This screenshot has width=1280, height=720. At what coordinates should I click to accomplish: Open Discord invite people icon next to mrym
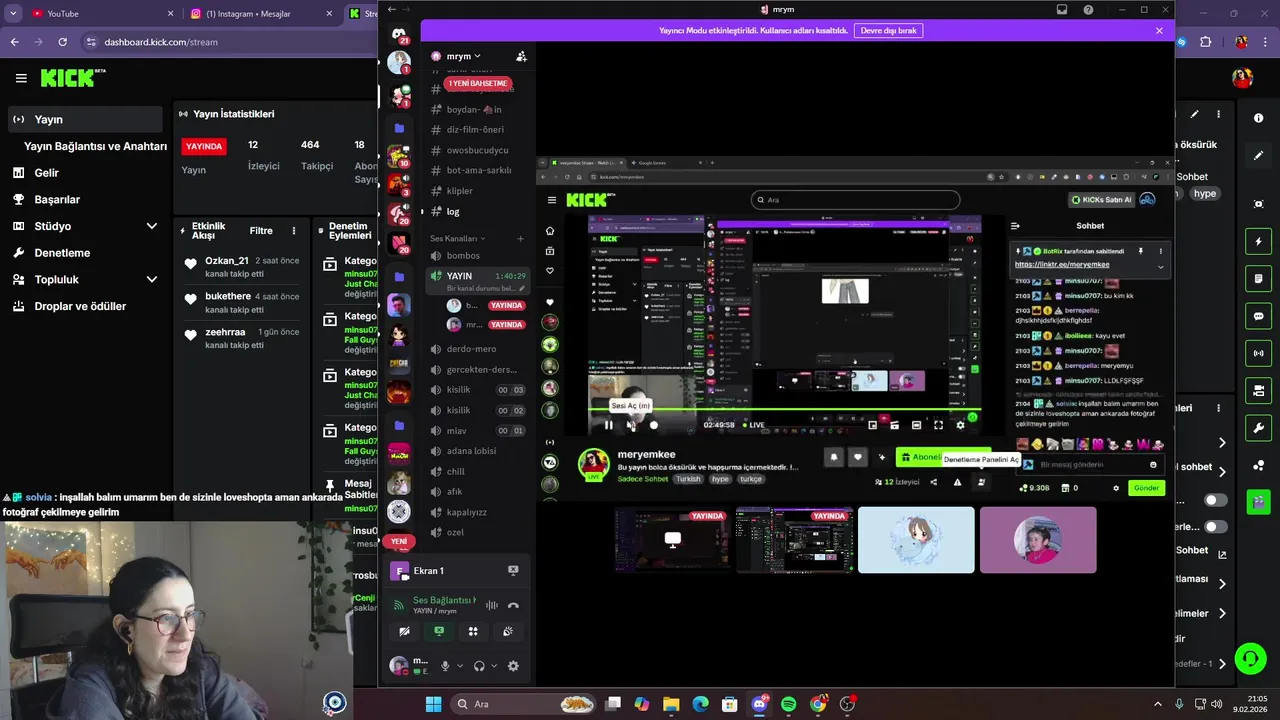coord(521,56)
